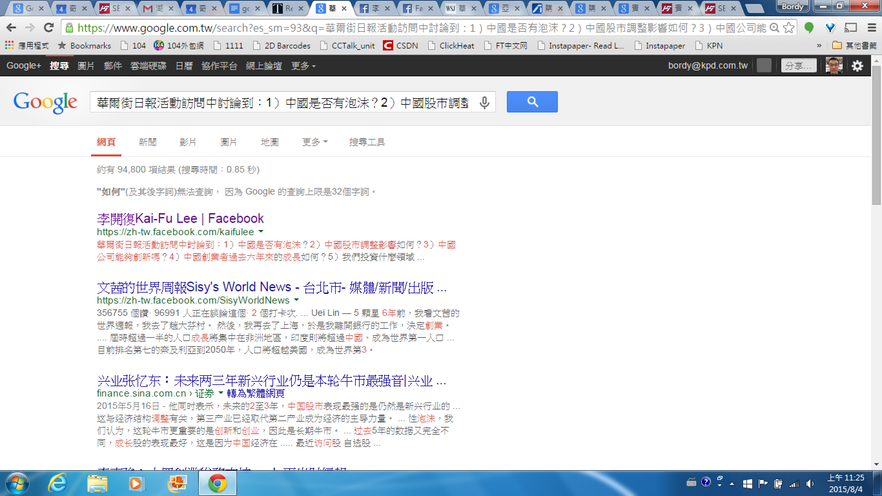882x496 pixels.
Task: Click the zoom magnifier icon in the address bar
Action: 775,28
